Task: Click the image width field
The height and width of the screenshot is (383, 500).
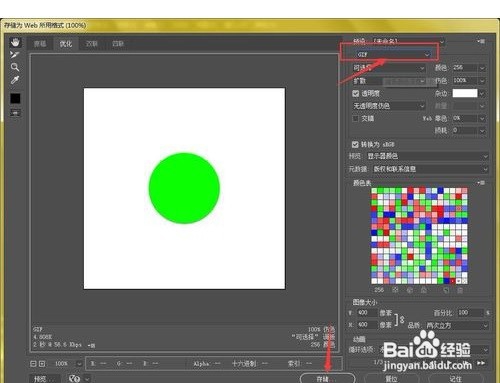Action: coord(367,313)
